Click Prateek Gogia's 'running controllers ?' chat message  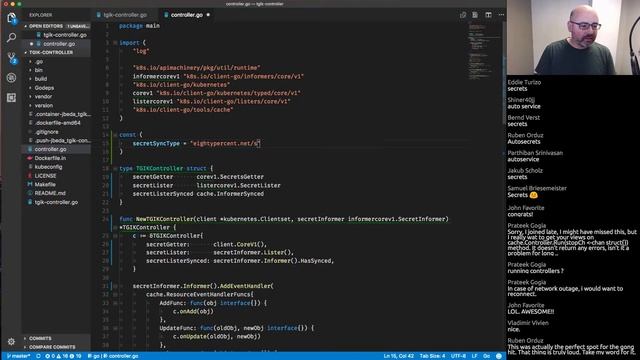click(535, 271)
